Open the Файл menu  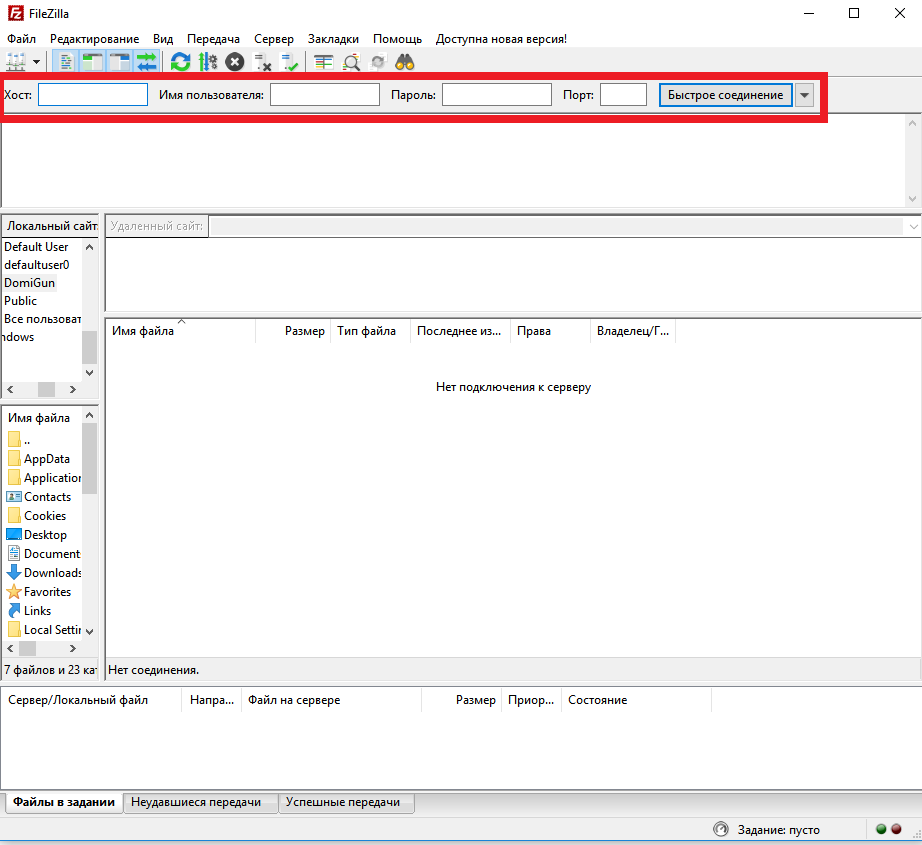[x=21, y=39]
